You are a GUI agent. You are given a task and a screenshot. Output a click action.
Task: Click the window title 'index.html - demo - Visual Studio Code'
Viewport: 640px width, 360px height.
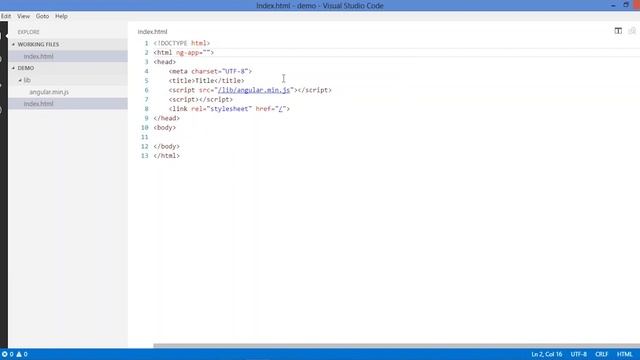(320, 6)
